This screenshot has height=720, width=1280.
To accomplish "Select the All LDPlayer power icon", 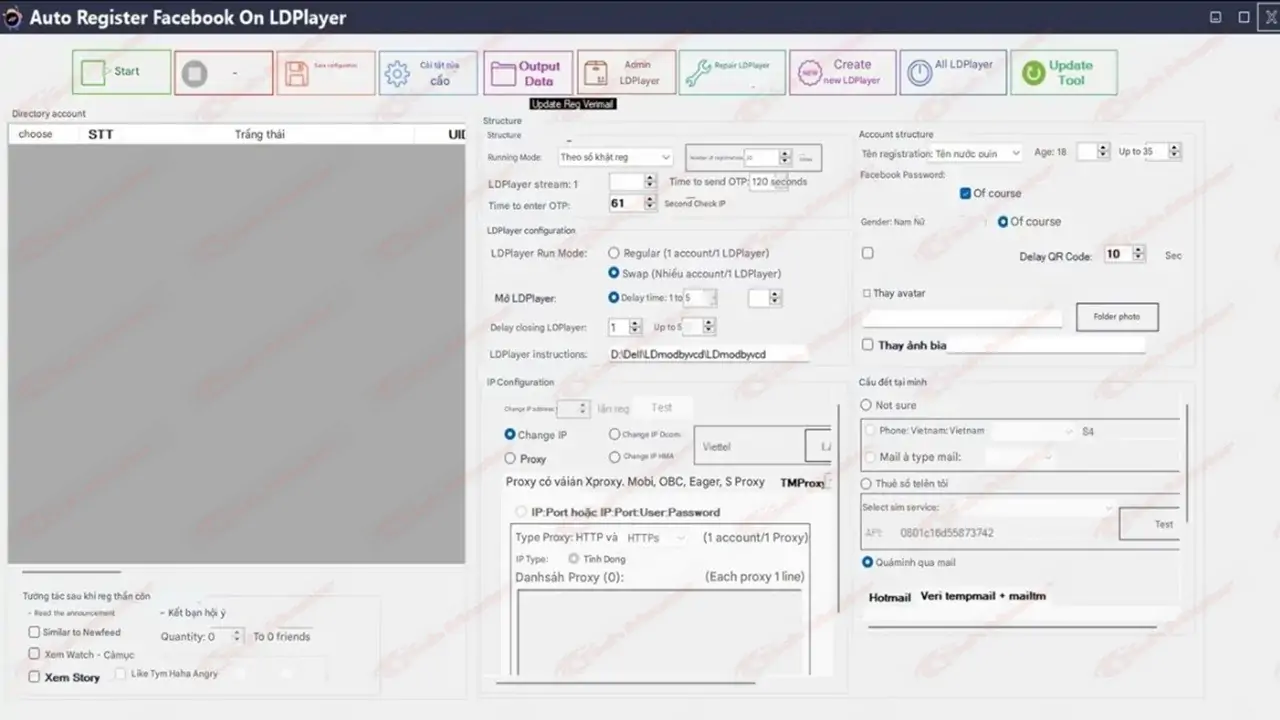I will tap(921, 70).
